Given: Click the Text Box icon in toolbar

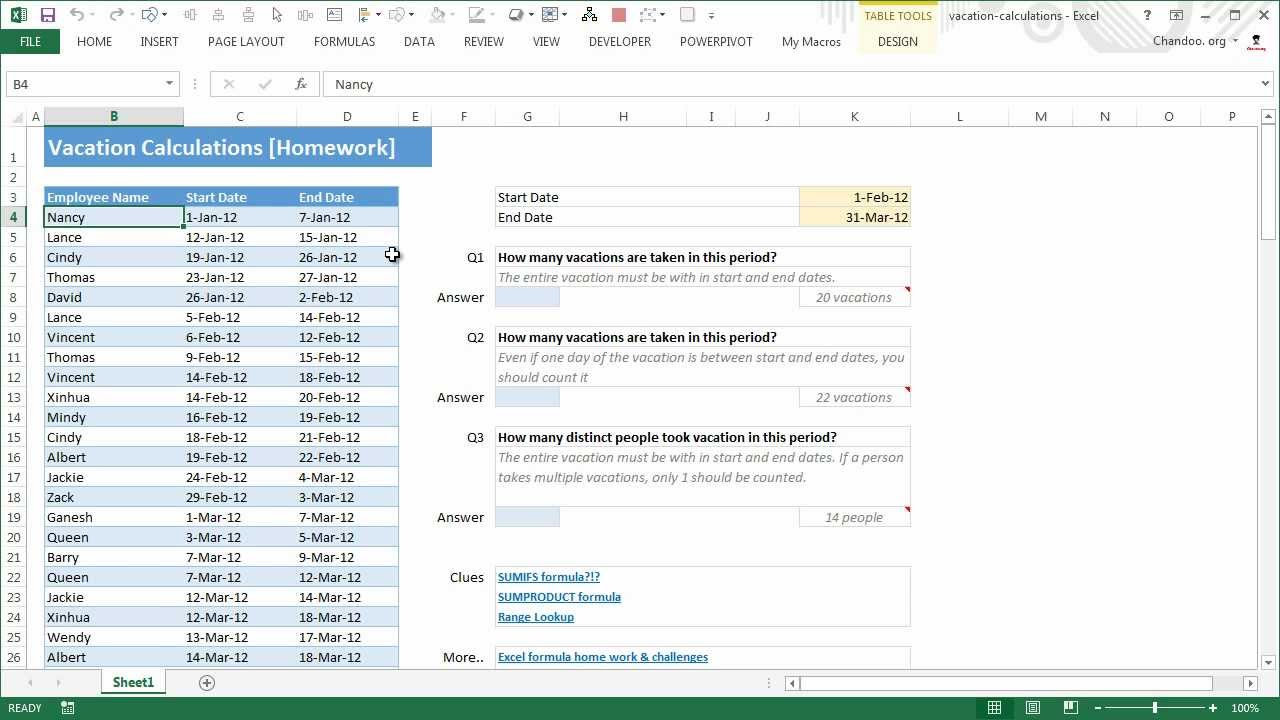Looking at the screenshot, I should (x=335, y=15).
